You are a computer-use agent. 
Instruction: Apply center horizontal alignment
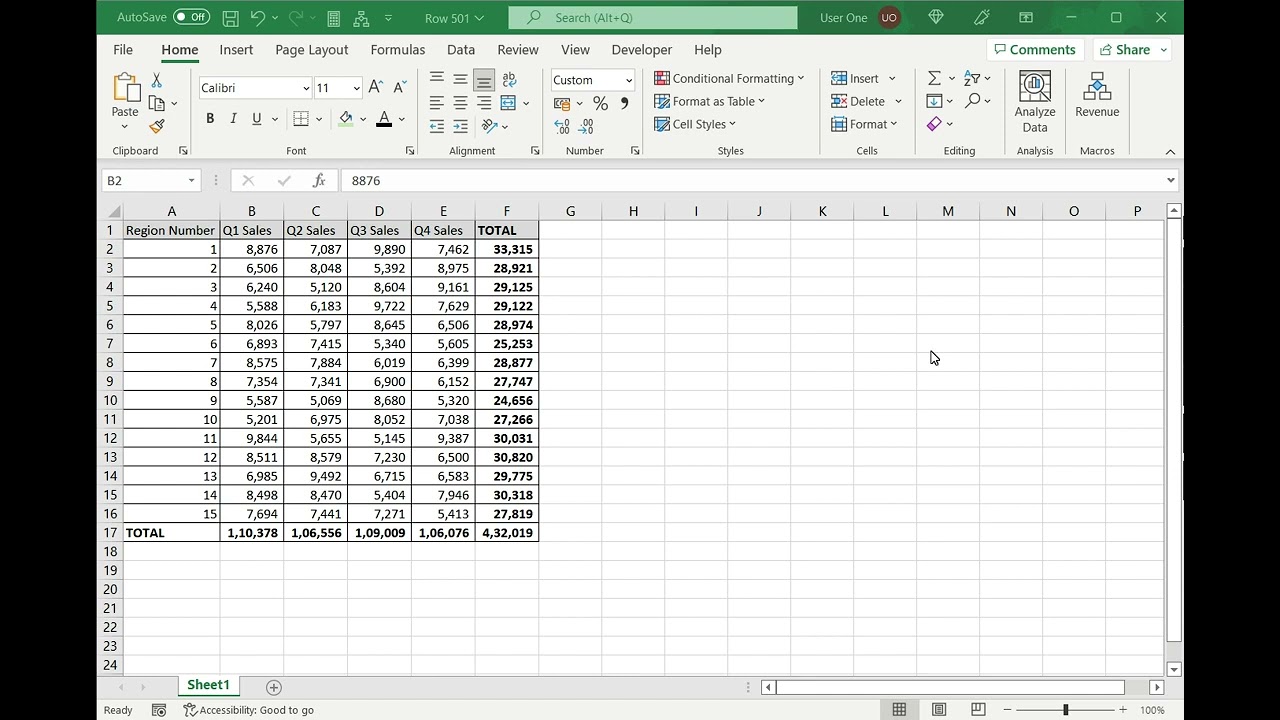click(460, 103)
